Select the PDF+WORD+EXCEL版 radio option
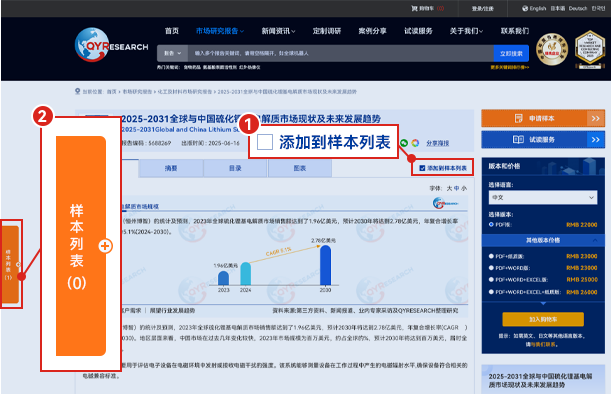The height and width of the screenshot is (394, 611). tap(491, 279)
